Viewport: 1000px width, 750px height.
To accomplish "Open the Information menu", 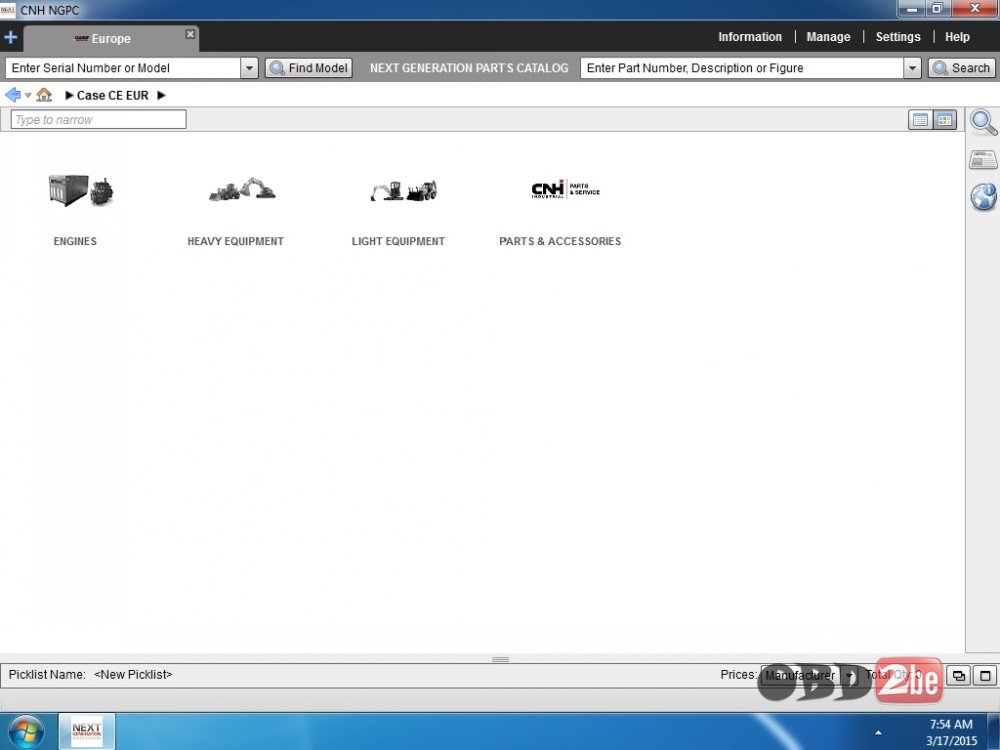I will 749,37.
